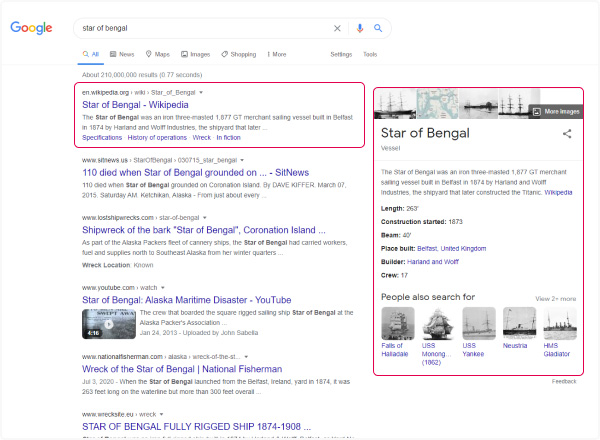Share the Star of Bengal knowledge panel
600x440 pixels.
pos(567,134)
